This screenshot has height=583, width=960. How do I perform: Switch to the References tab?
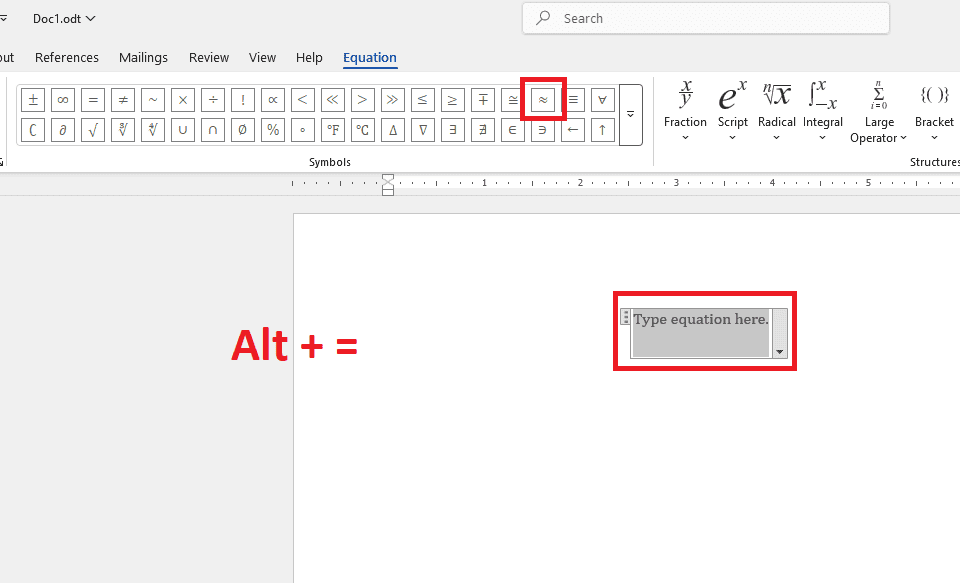tap(67, 58)
